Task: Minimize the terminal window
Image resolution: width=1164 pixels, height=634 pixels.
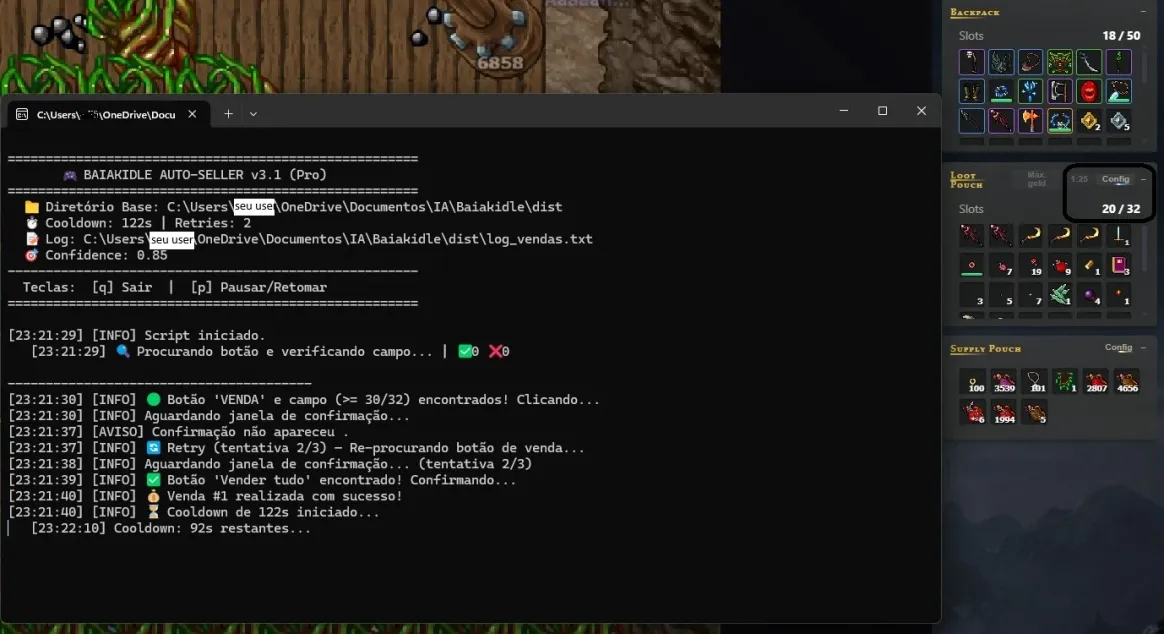Action: click(x=843, y=111)
